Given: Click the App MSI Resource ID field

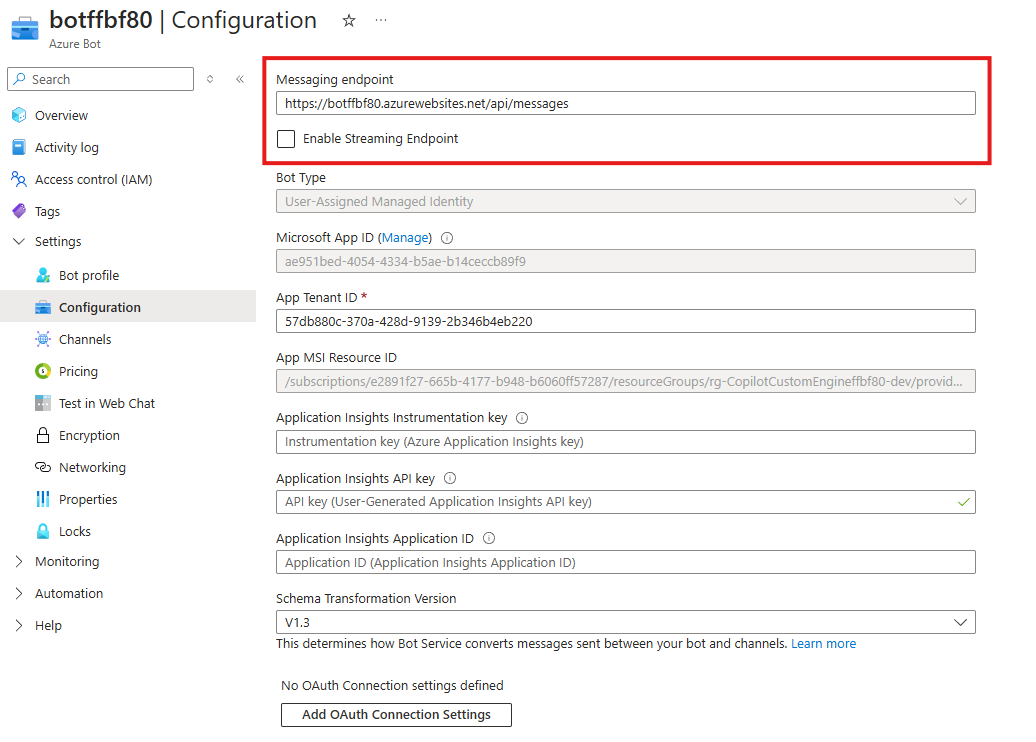Looking at the screenshot, I should tap(626, 381).
